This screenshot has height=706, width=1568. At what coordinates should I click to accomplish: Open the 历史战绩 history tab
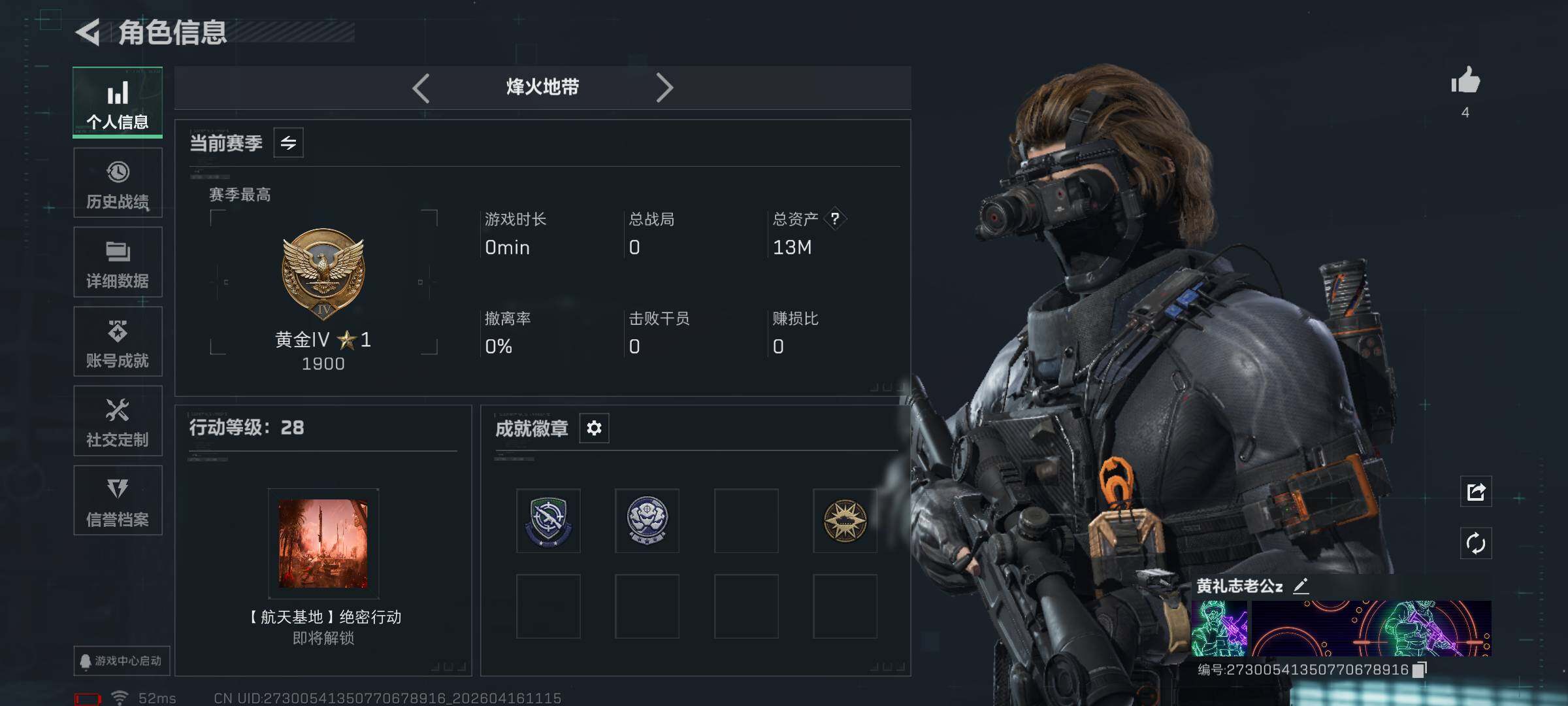(x=118, y=182)
